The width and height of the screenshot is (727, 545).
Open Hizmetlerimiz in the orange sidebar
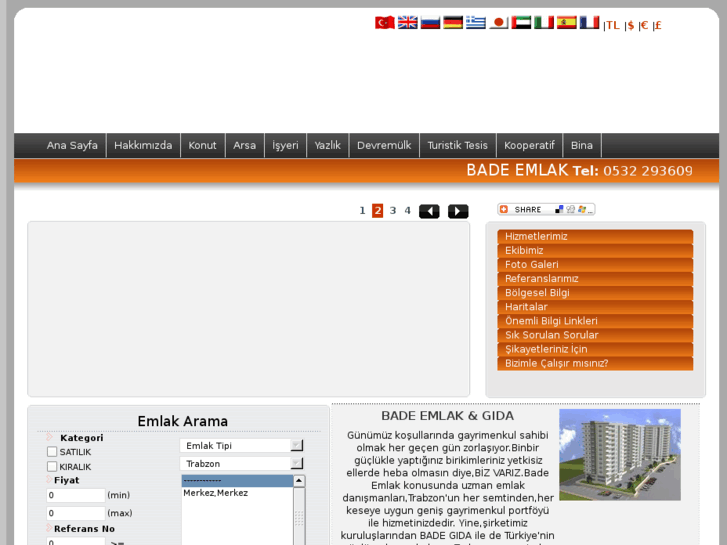pyautogui.click(x=595, y=237)
